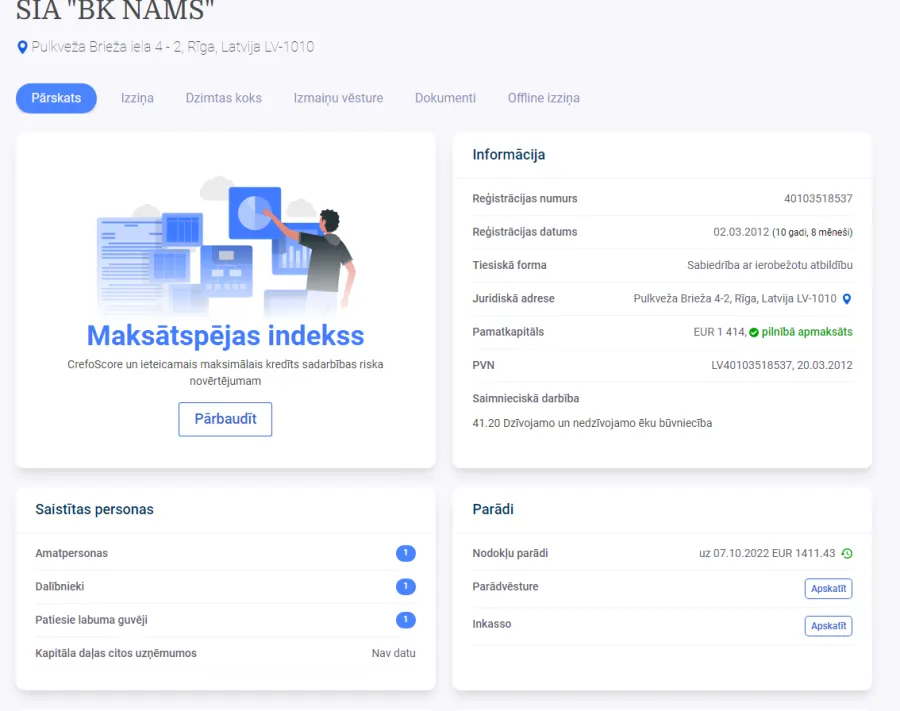Click the location pin beside the header address
Image resolution: width=900 pixels, height=711 pixels.
point(22,47)
